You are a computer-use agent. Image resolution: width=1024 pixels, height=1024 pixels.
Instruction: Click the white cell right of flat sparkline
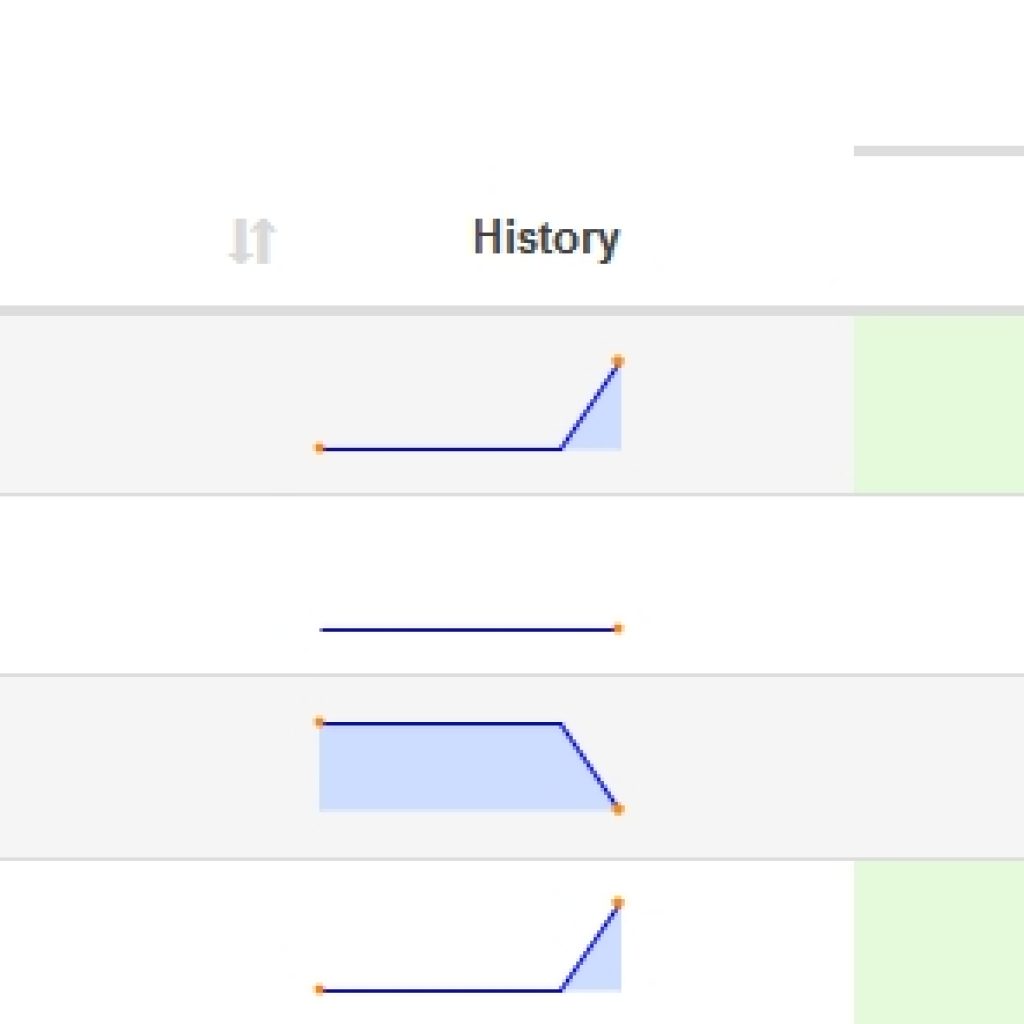(x=938, y=584)
